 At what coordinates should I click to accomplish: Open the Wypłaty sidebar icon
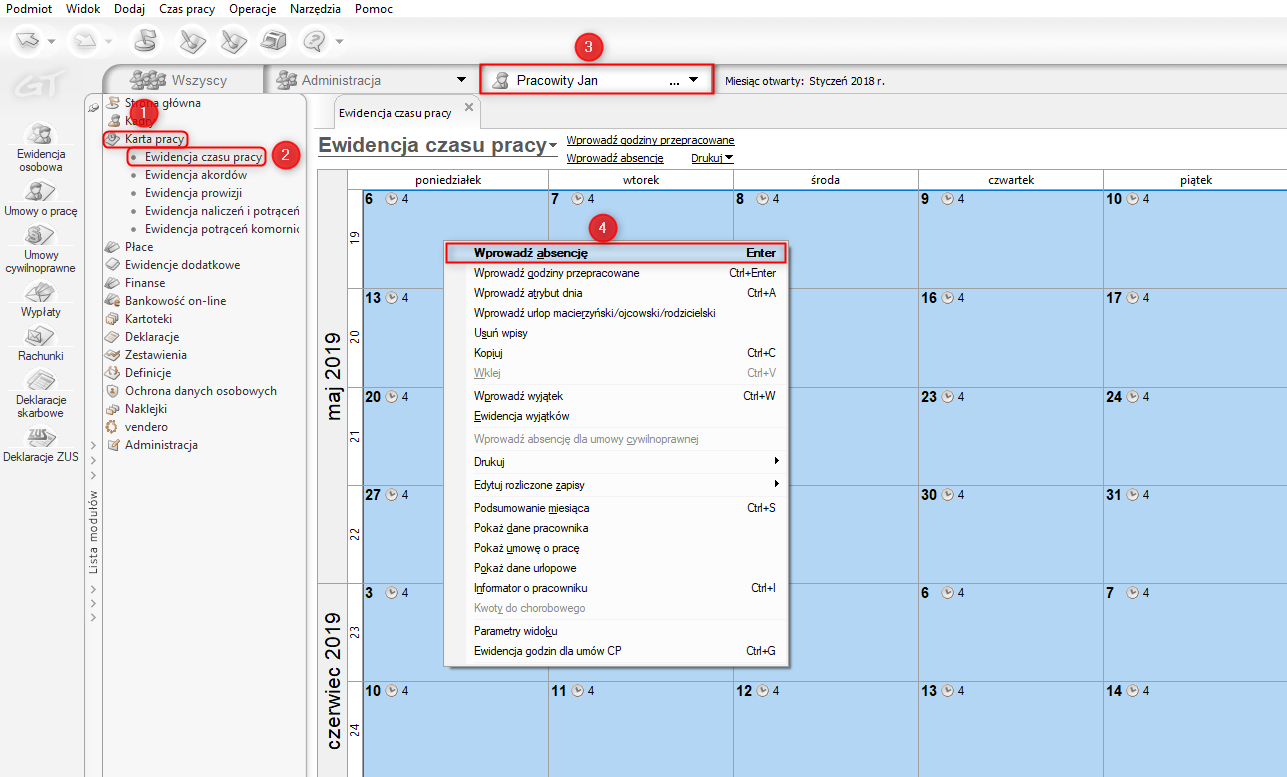[x=41, y=293]
